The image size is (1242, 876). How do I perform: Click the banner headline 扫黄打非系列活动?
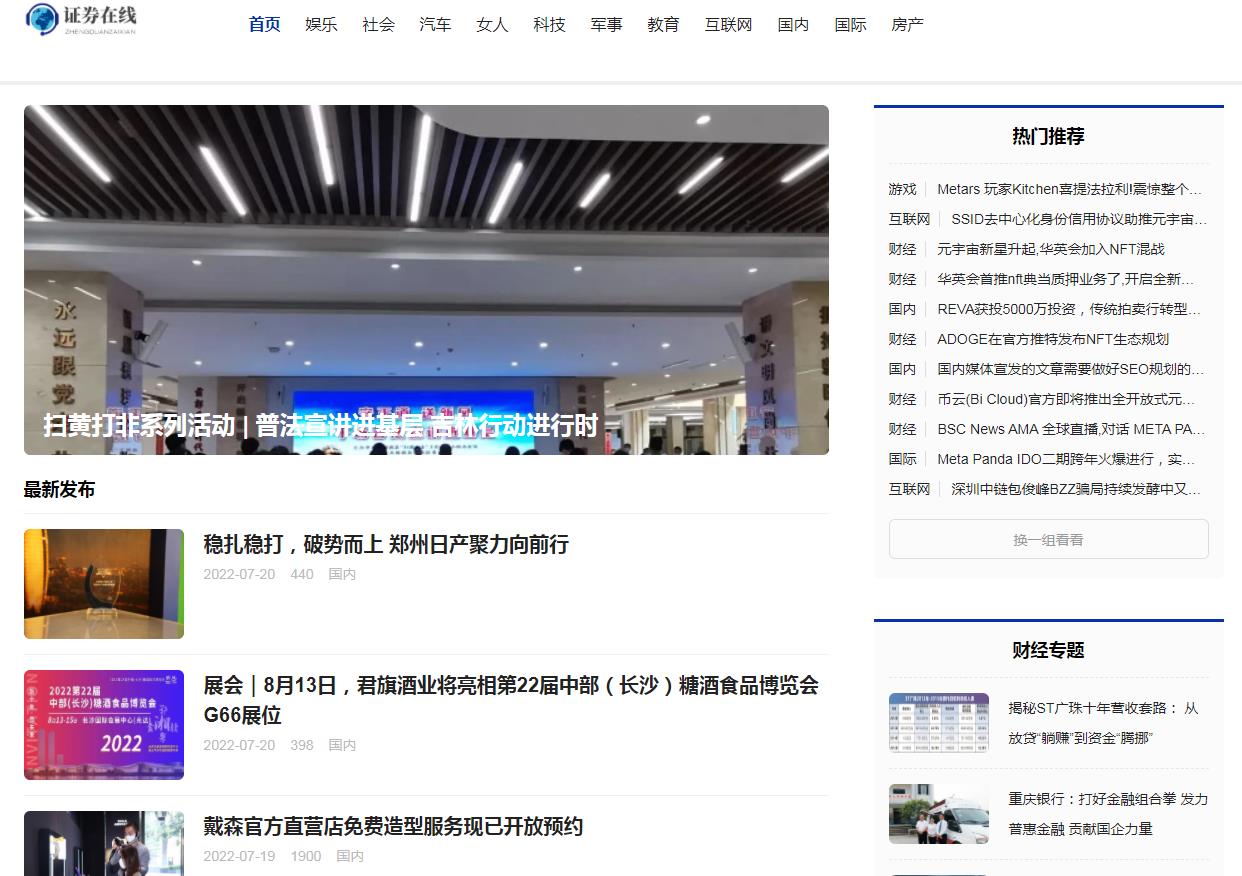(320, 426)
